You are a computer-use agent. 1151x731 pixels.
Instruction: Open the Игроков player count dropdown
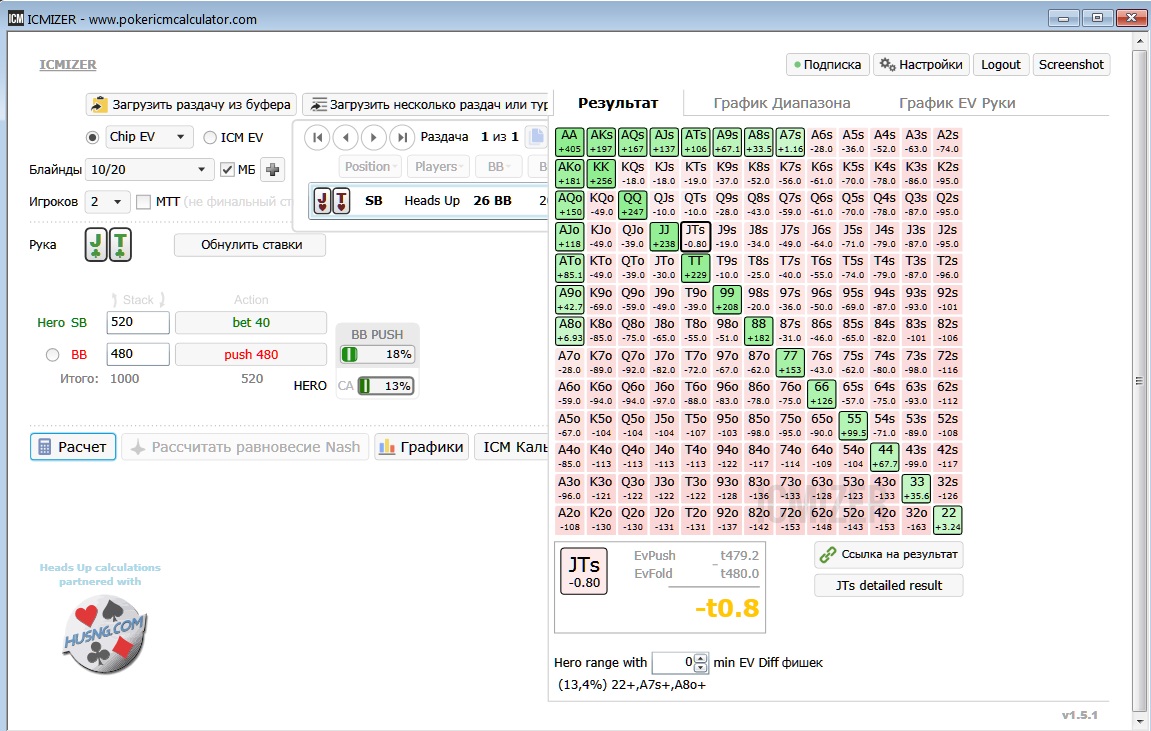point(107,202)
